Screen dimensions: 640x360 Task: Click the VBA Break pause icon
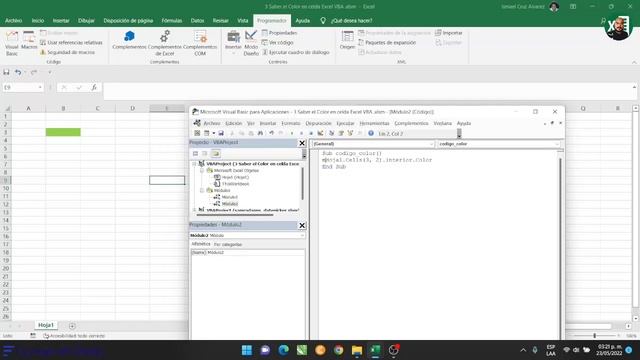[x=301, y=133]
